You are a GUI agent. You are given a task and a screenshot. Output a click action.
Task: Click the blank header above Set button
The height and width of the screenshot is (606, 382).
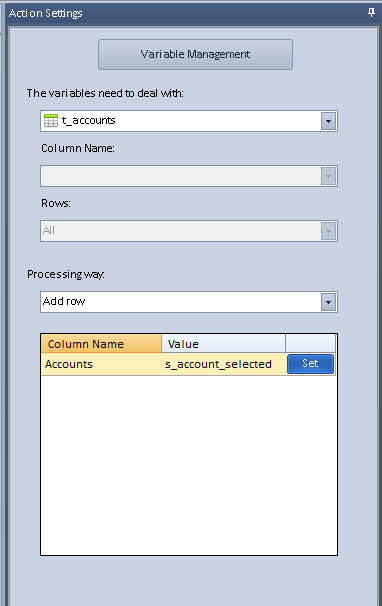click(x=310, y=344)
